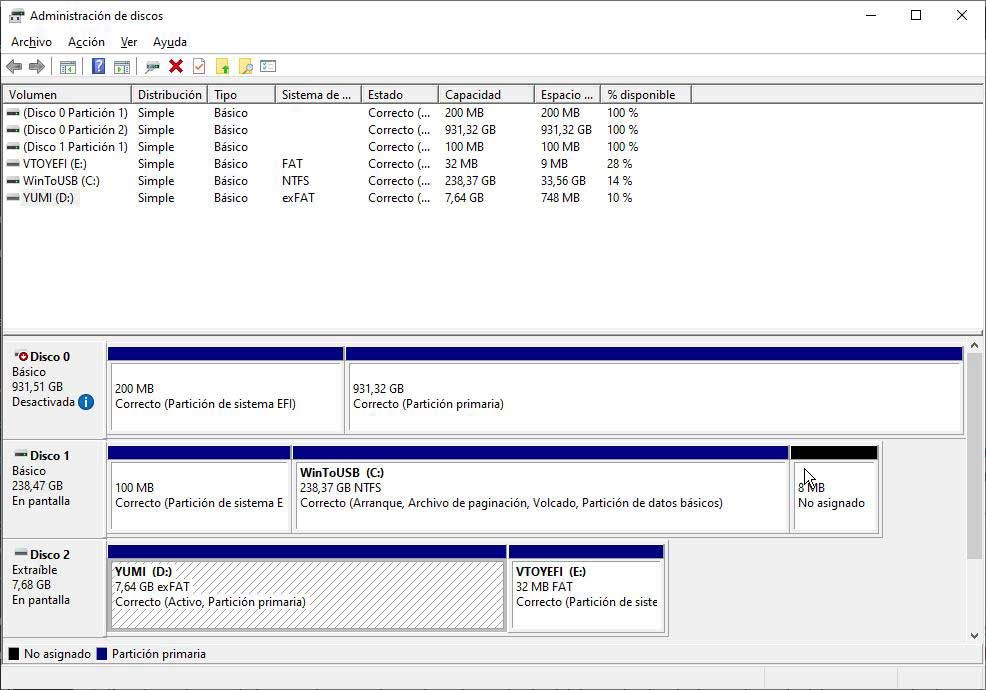The height and width of the screenshot is (690, 986).
Task: Click the blue Partición primaria legend swatch
Action: 102,654
